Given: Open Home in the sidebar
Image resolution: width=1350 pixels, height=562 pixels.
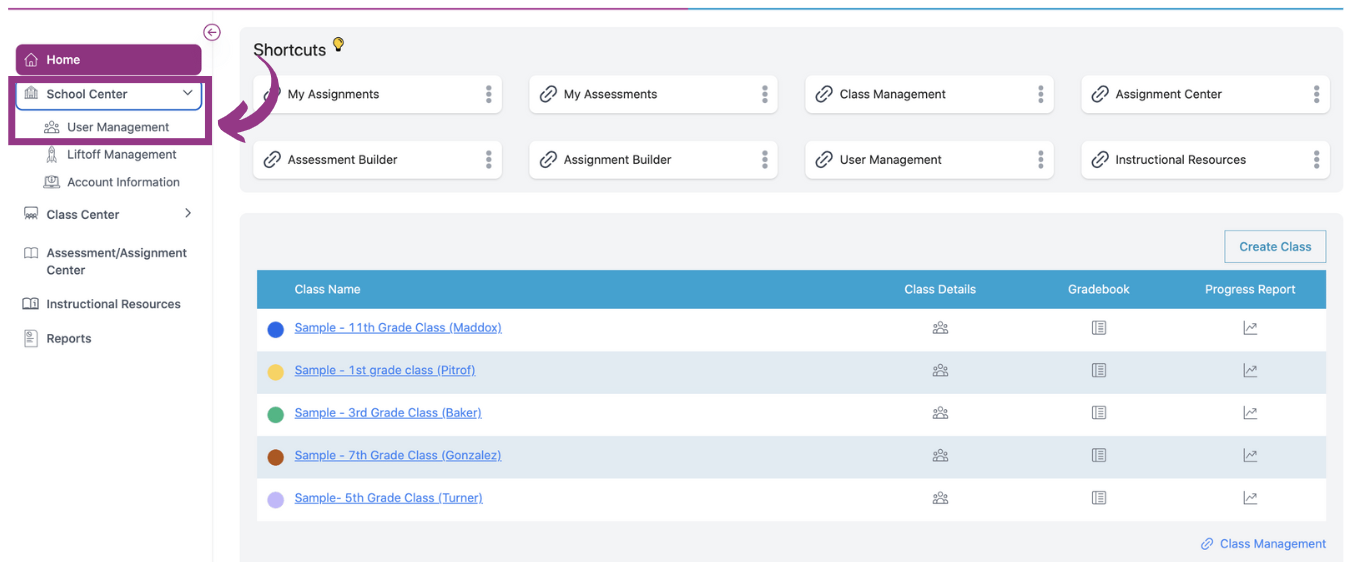Looking at the screenshot, I should (108, 60).
